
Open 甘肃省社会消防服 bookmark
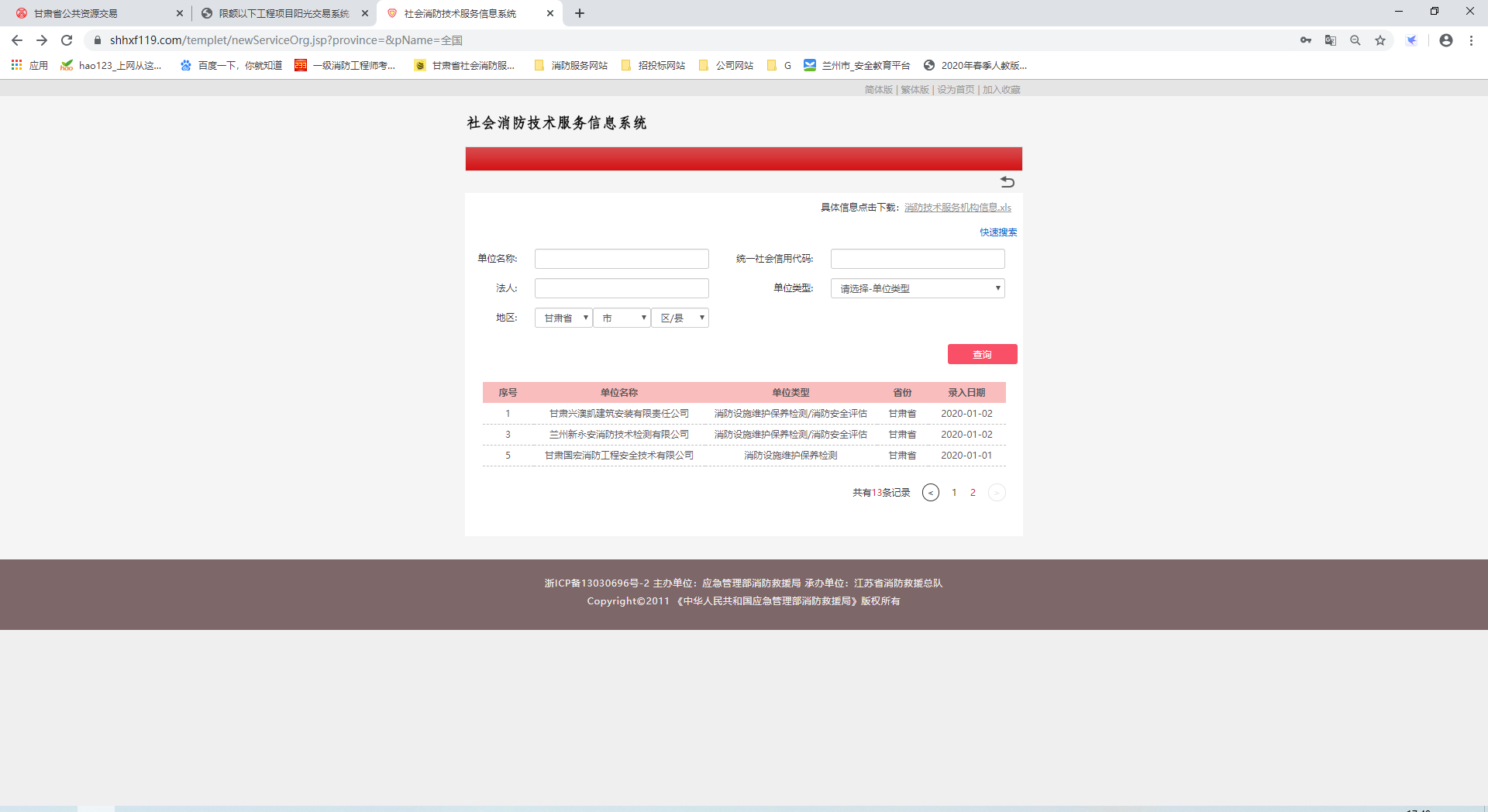[x=464, y=65]
